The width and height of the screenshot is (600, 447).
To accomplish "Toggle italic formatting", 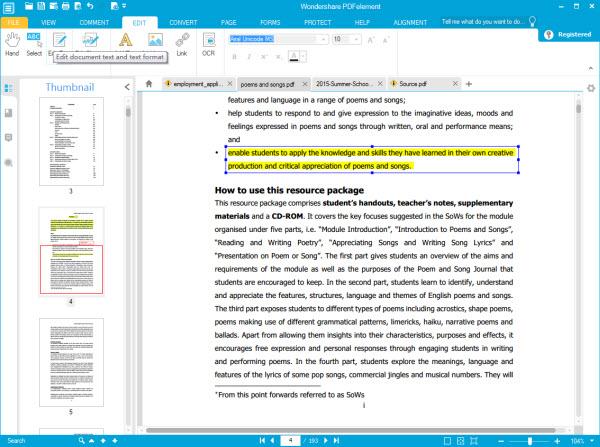I will click(x=249, y=57).
